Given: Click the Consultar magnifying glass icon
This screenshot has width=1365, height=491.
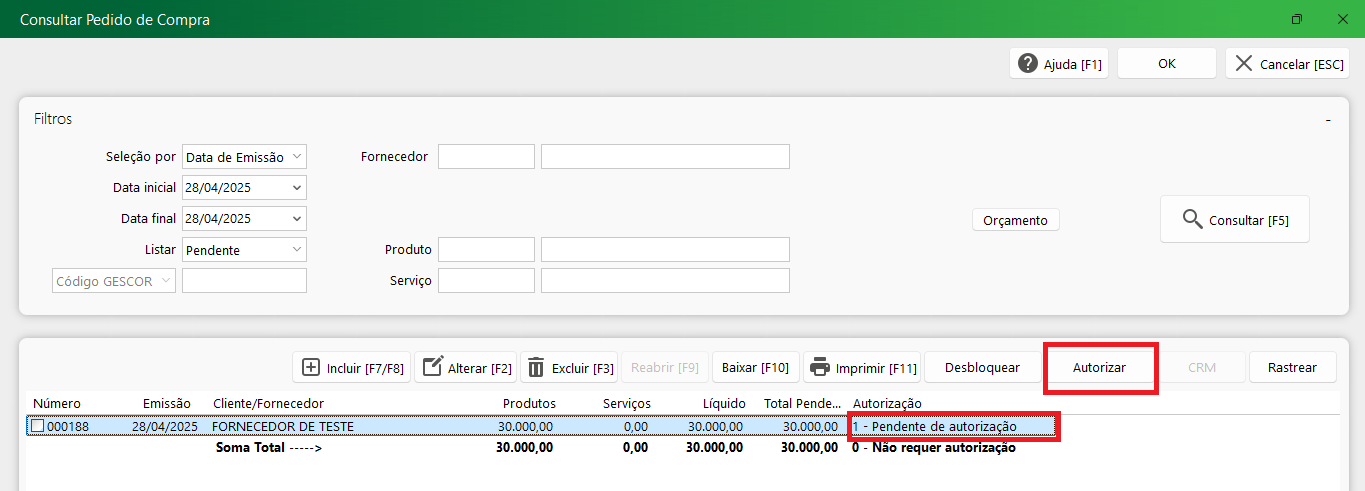Looking at the screenshot, I should coord(1192,219).
